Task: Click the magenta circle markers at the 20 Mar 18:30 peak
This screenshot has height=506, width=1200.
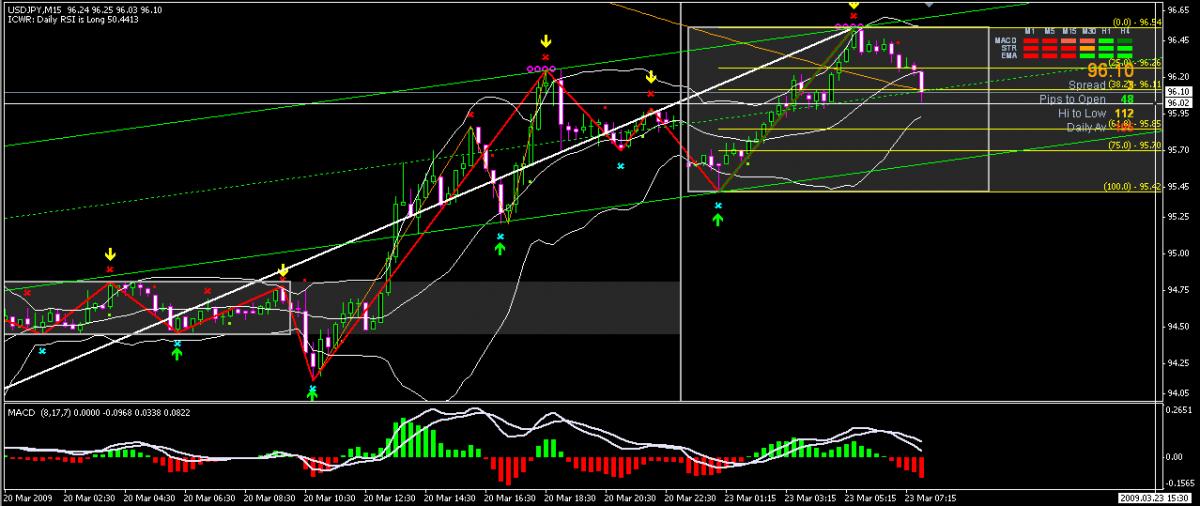Action: click(x=541, y=69)
